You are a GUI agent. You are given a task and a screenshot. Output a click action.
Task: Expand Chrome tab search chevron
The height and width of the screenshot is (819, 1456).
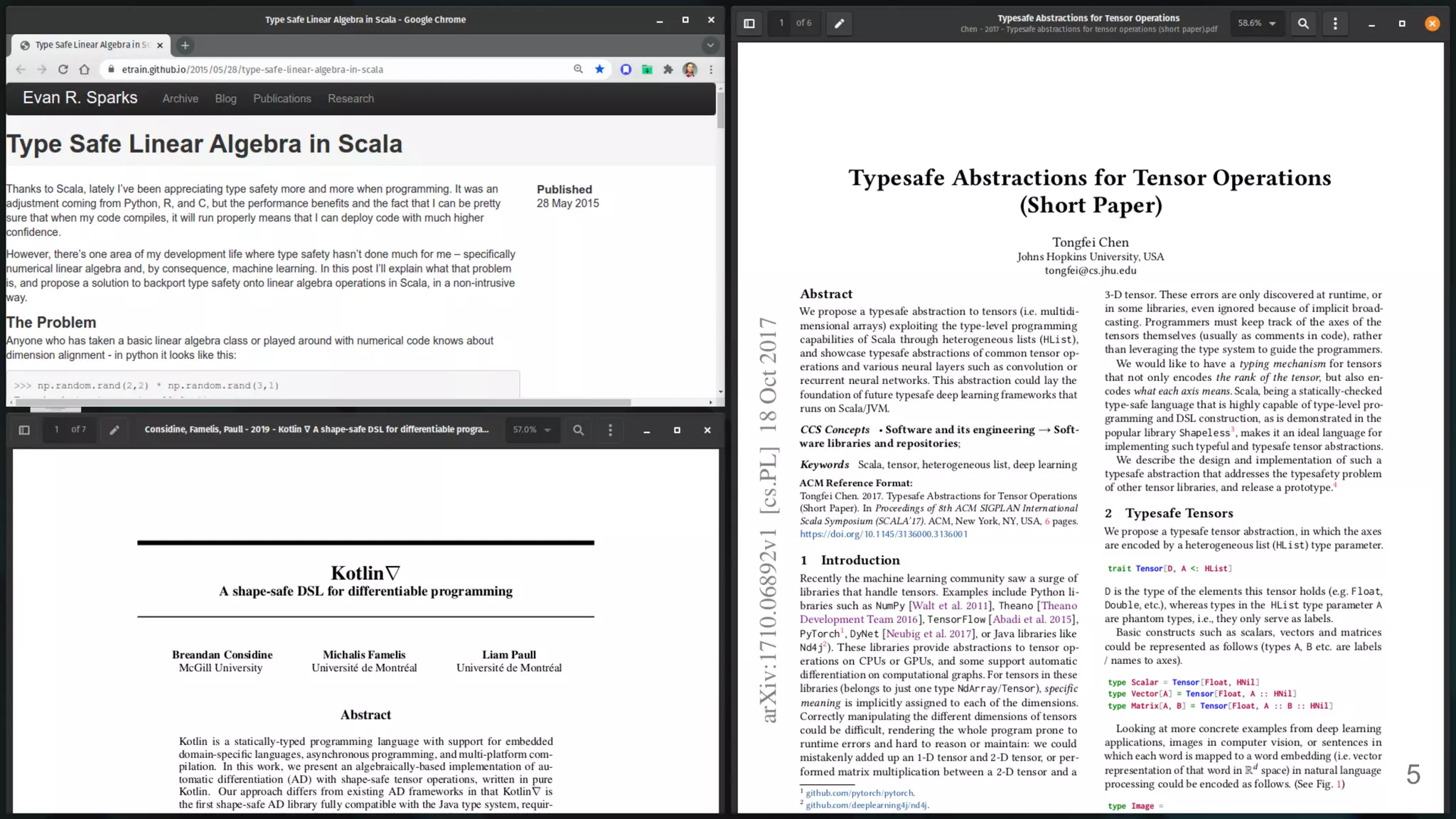pyautogui.click(x=710, y=45)
